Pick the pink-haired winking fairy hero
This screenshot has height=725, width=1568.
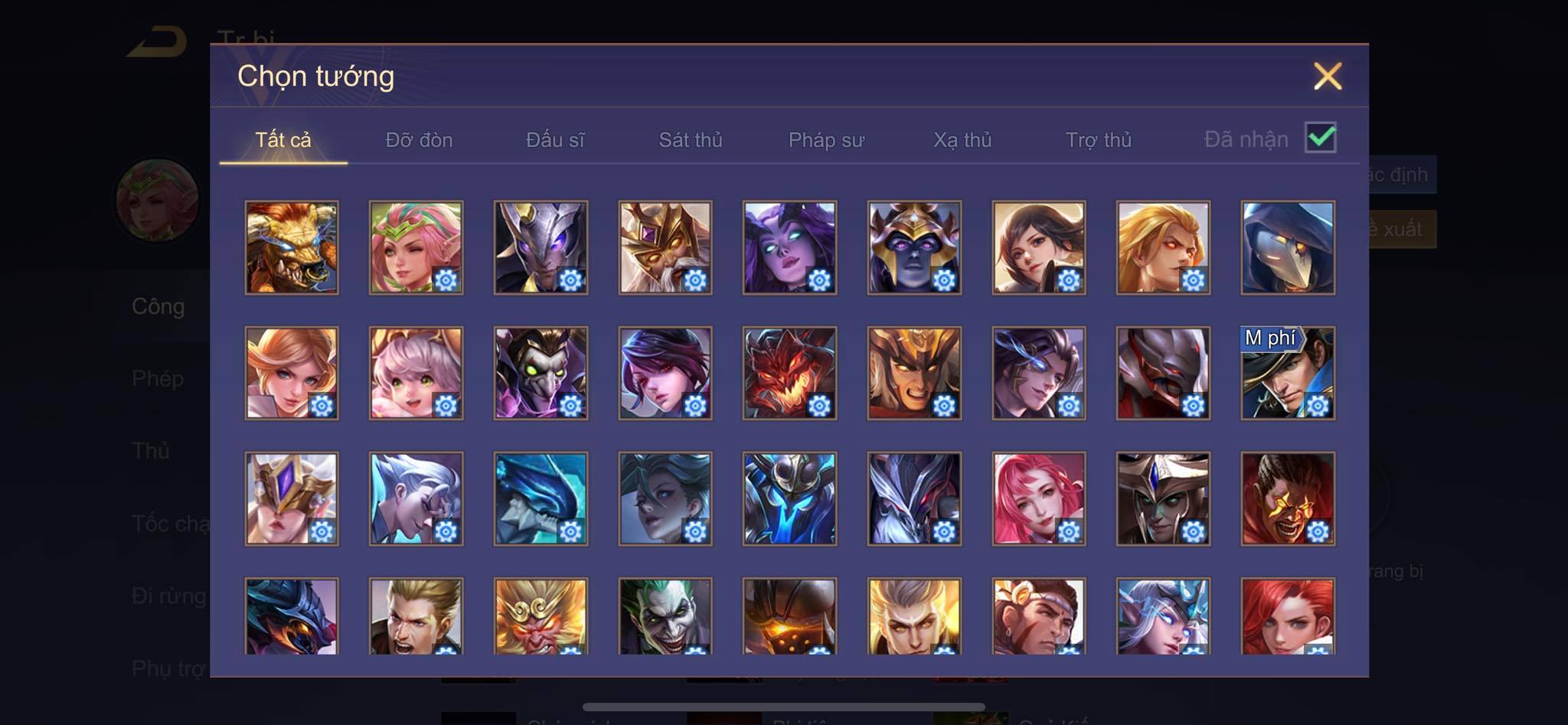coord(416,248)
